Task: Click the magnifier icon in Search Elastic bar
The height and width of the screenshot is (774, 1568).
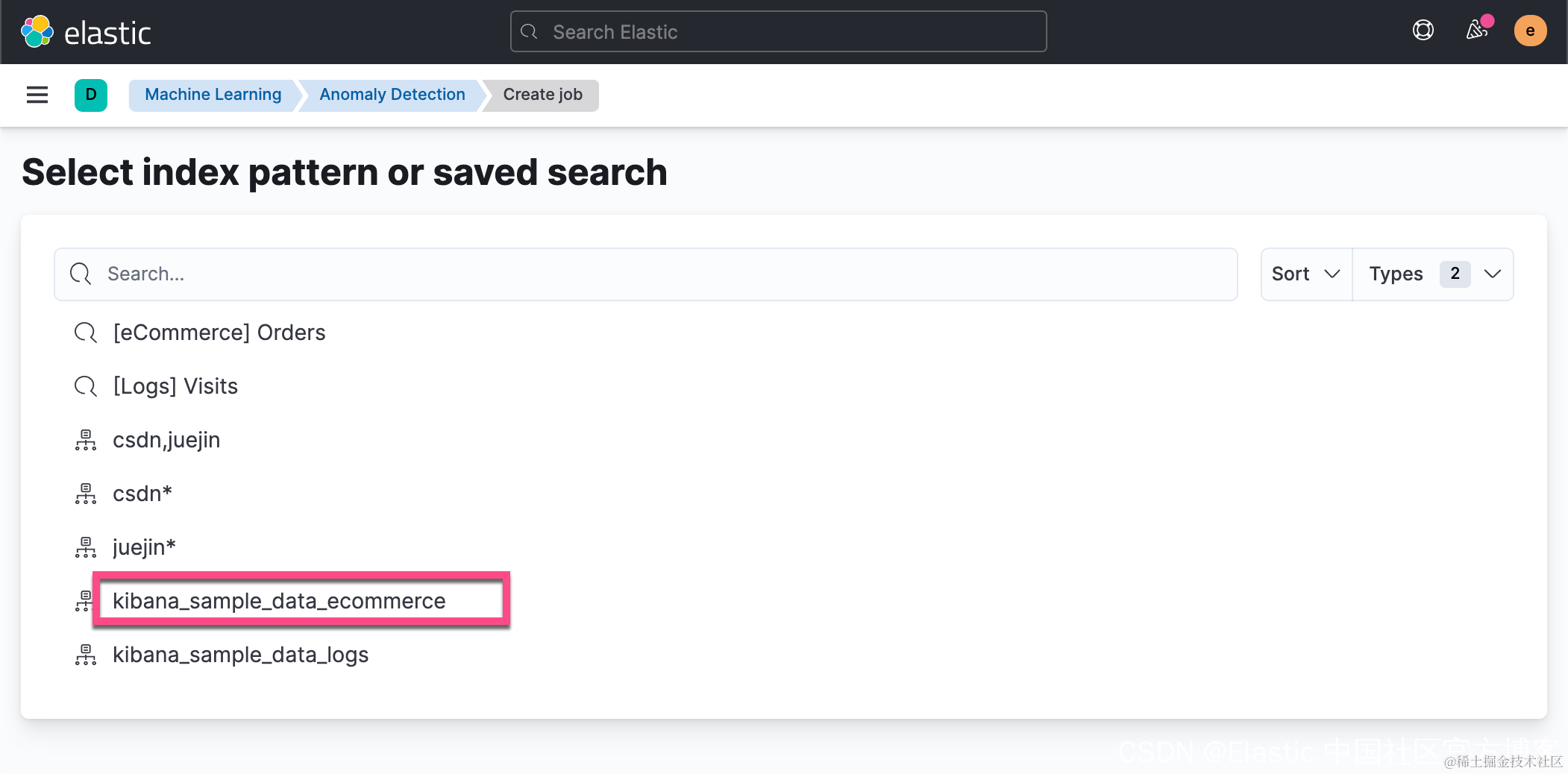Action: tap(529, 32)
